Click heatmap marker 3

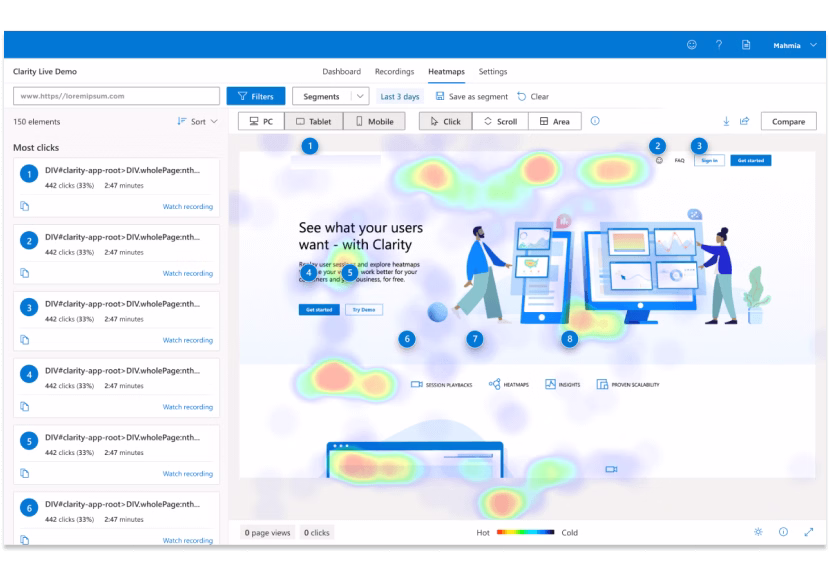point(699,146)
